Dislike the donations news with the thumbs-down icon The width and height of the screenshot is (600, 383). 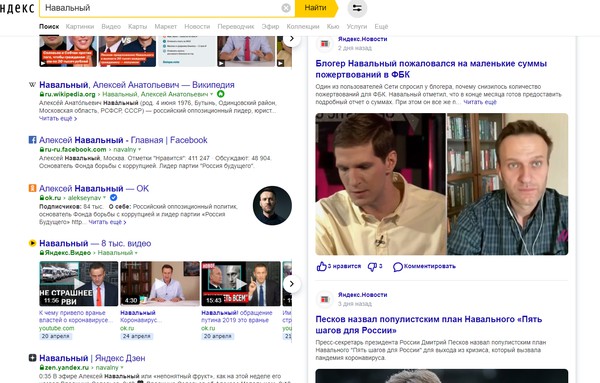pyautogui.click(x=372, y=266)
